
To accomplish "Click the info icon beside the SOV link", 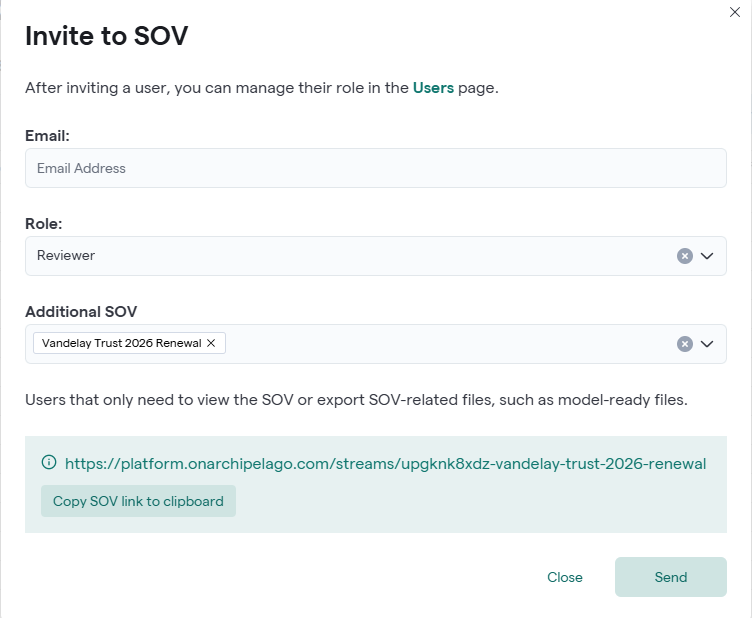I will click(x=49, y=463).
